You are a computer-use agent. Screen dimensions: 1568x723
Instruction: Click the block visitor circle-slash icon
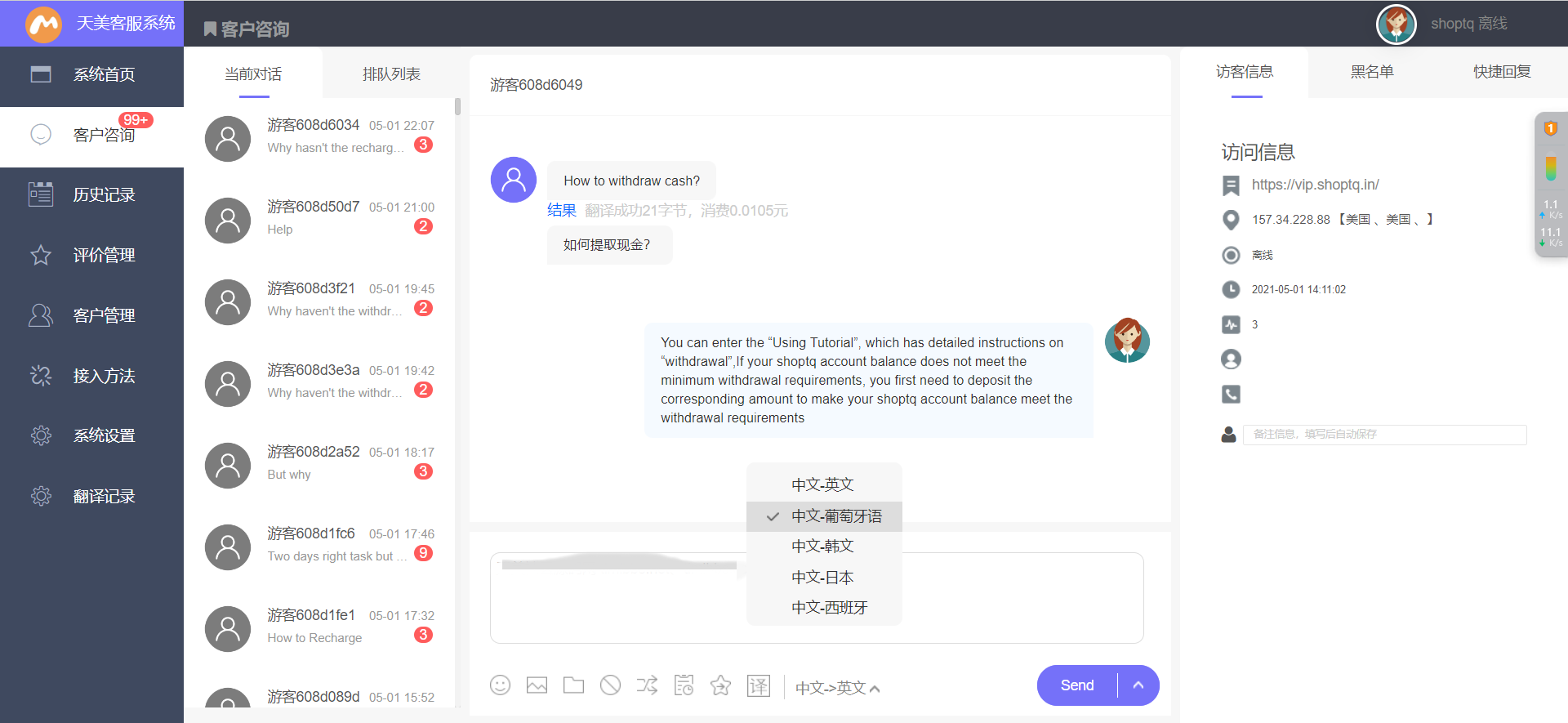coord(610,685)
